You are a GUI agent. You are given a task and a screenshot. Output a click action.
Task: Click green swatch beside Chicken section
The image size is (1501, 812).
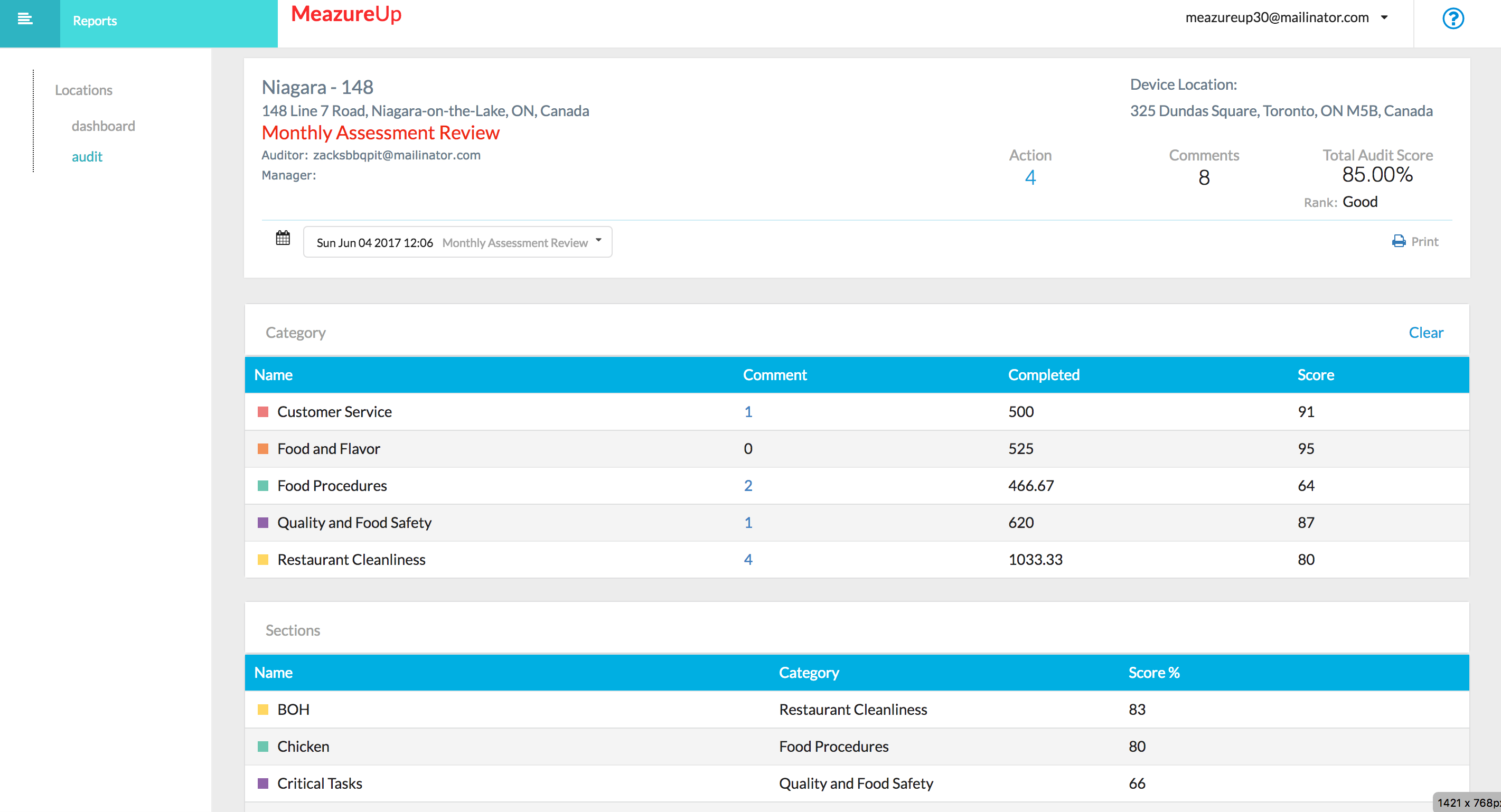point(264,747)
